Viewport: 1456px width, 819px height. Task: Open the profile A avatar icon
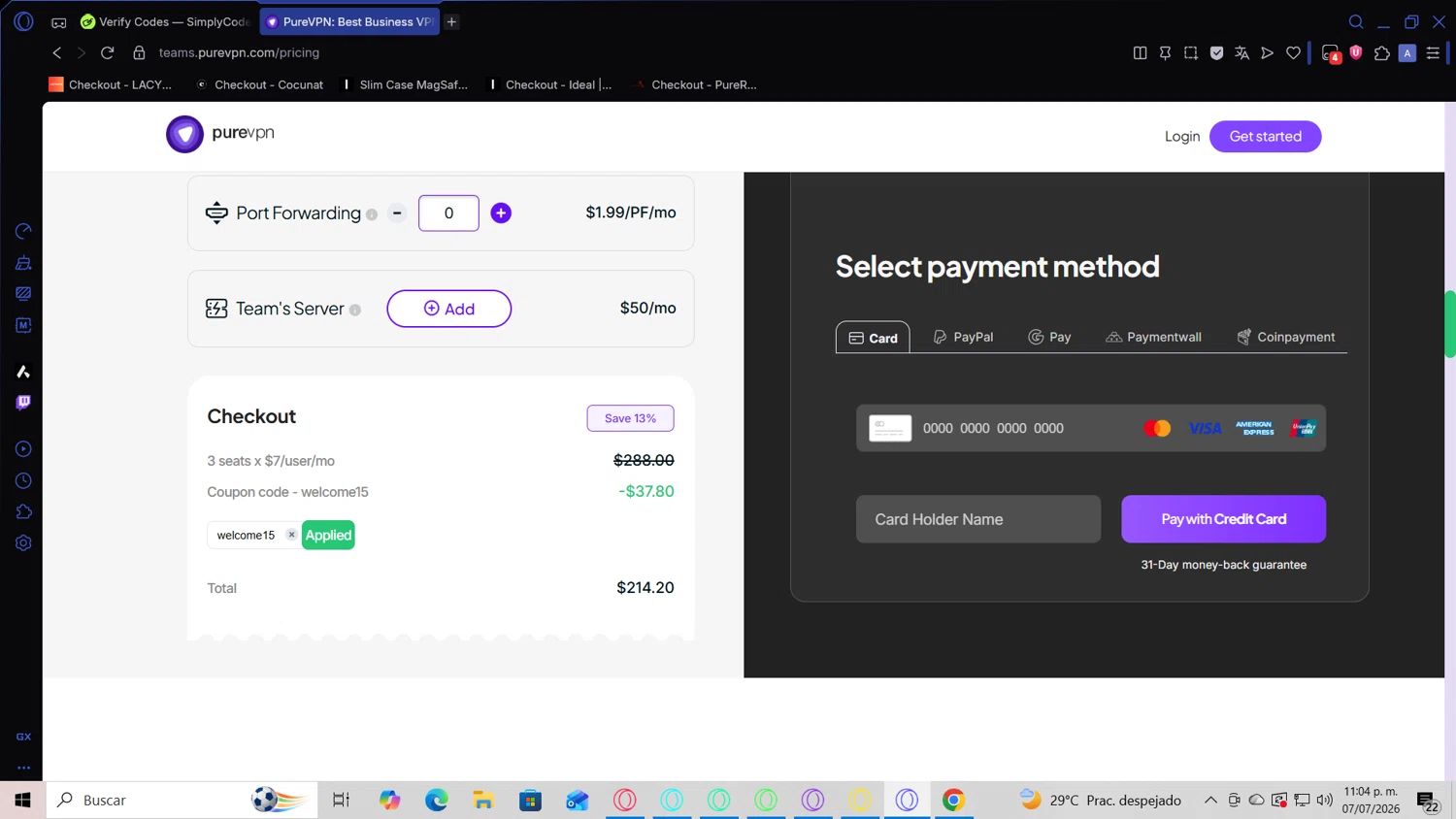1407,53
